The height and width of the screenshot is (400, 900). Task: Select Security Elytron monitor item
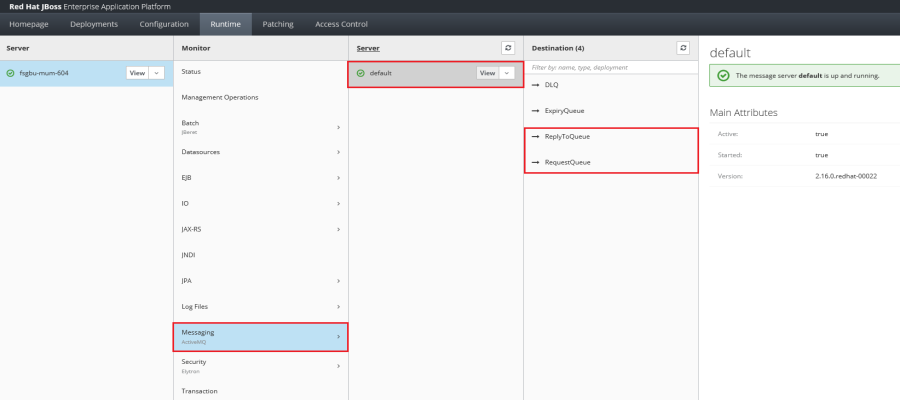point(261,366)
